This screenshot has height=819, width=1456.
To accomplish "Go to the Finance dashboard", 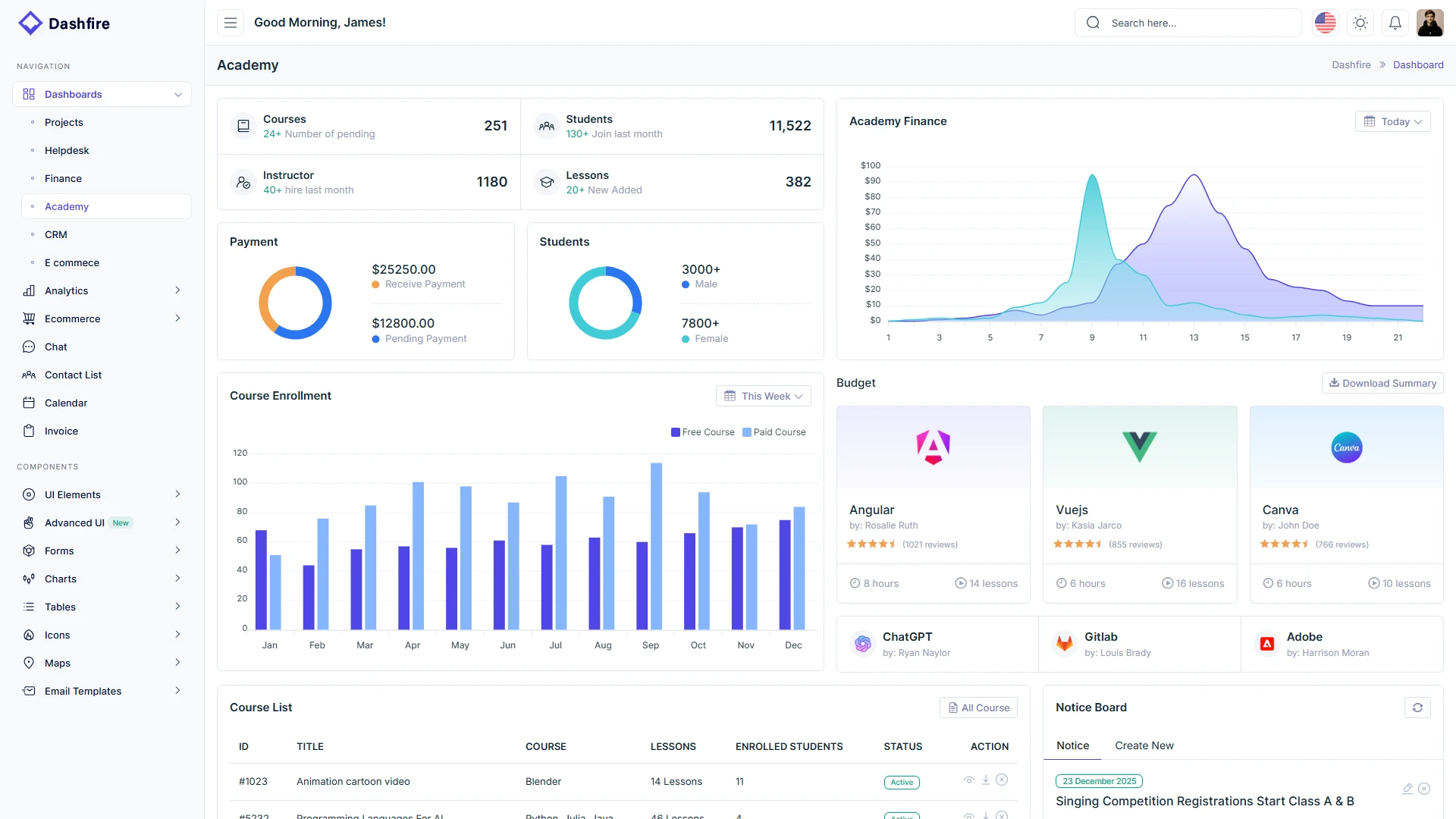I will click(x=106, y=178).
